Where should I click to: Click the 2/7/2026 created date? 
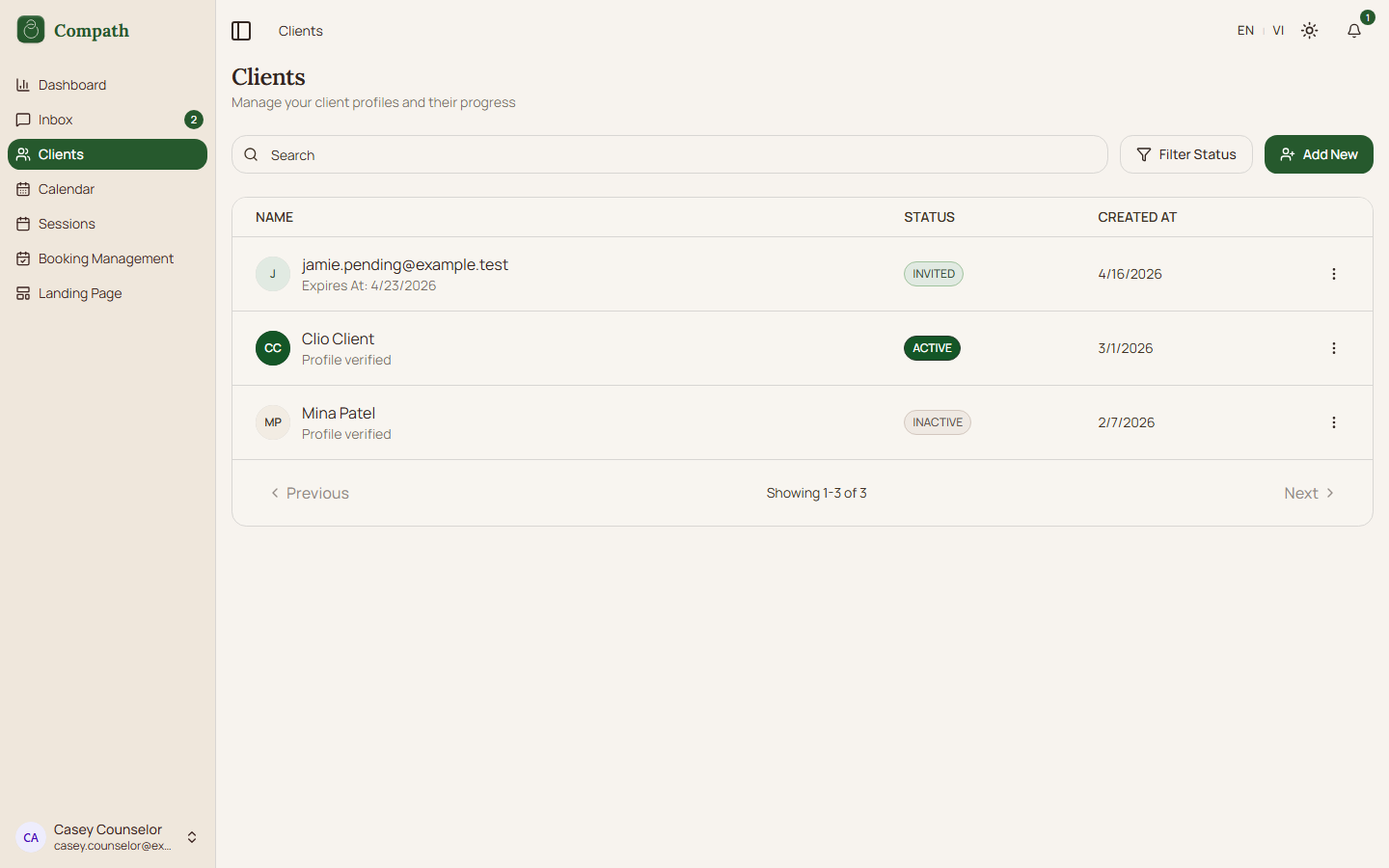(x=1126, y=422)
